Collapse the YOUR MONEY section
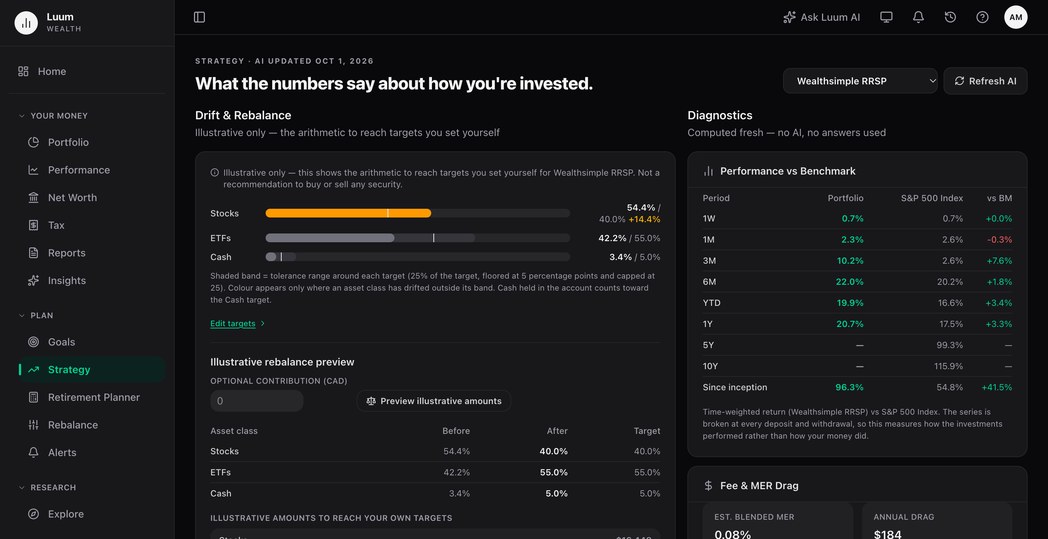 point(53,116)
